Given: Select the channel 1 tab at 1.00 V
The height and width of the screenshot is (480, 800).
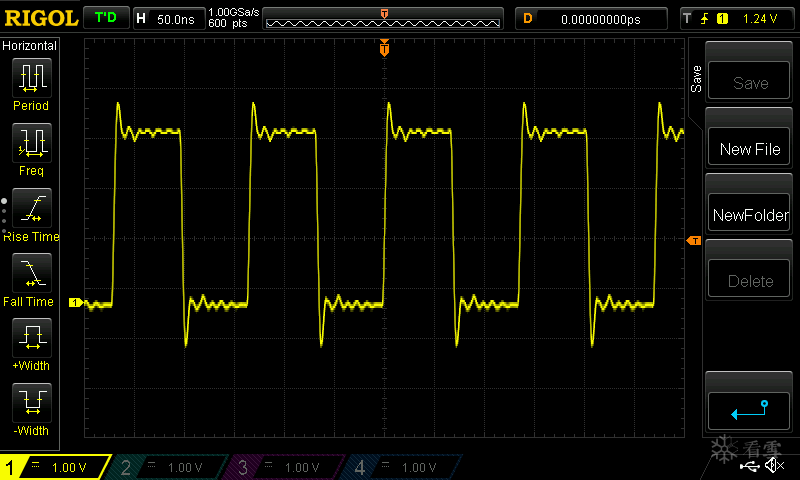Looking at the screenshot, I should coord(54,467).
